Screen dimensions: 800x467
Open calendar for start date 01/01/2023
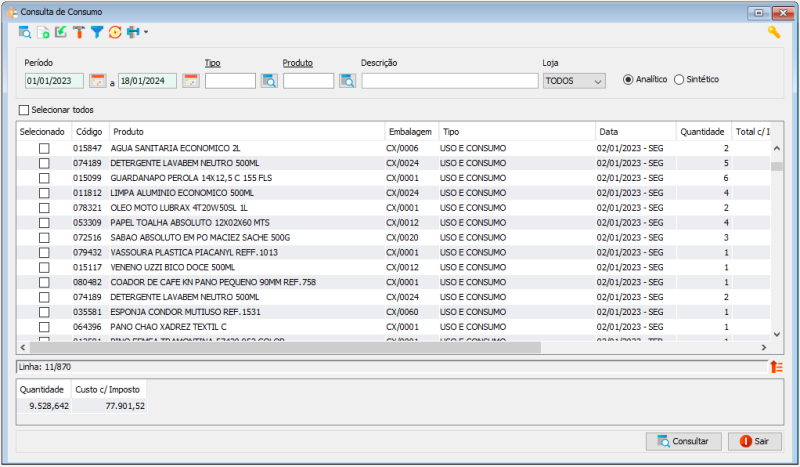point(97,81)
